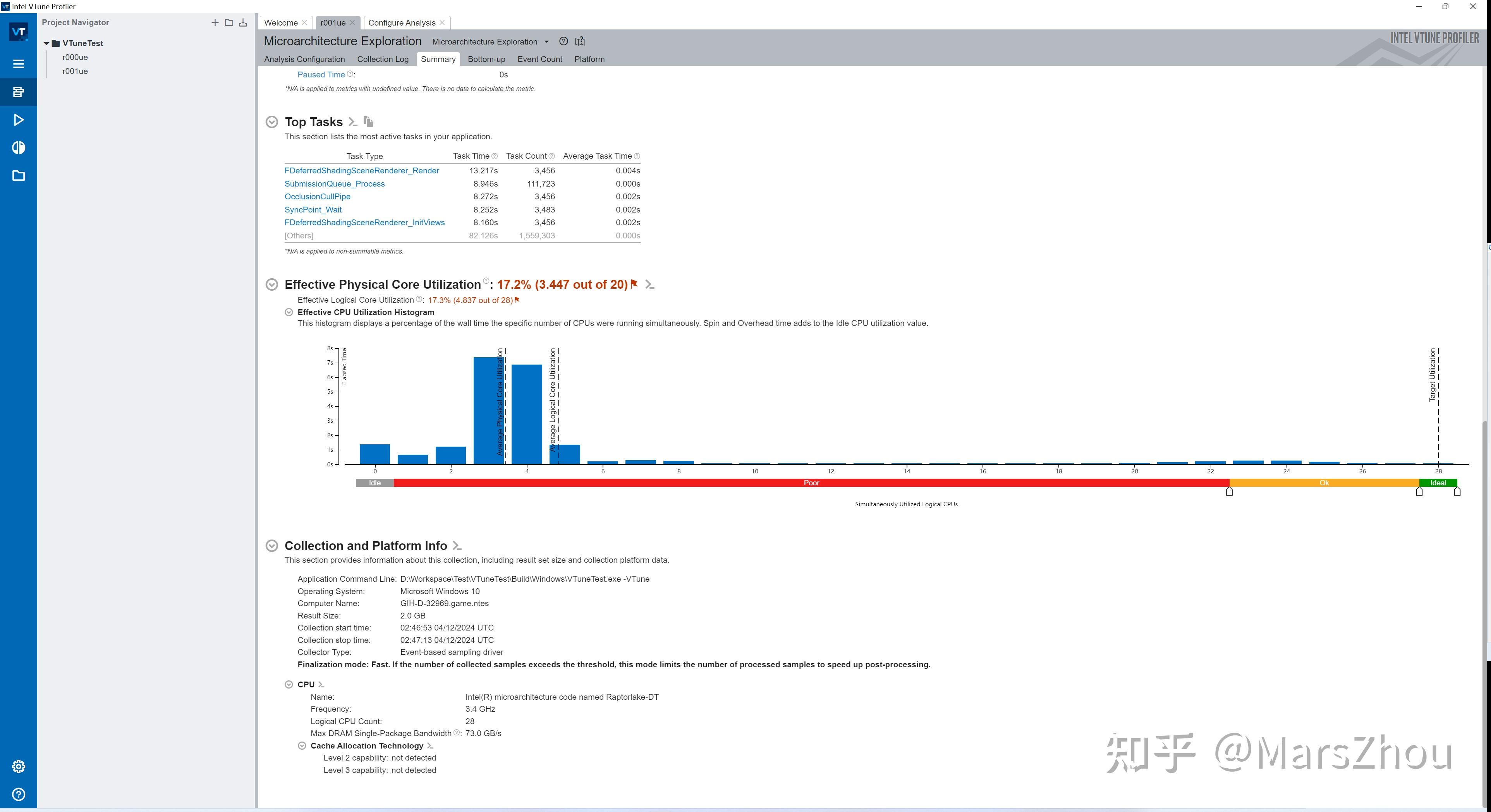This screenshot has height=812, width=1491.
Task: Click the new project plus icon
Action: click(215, 22)
